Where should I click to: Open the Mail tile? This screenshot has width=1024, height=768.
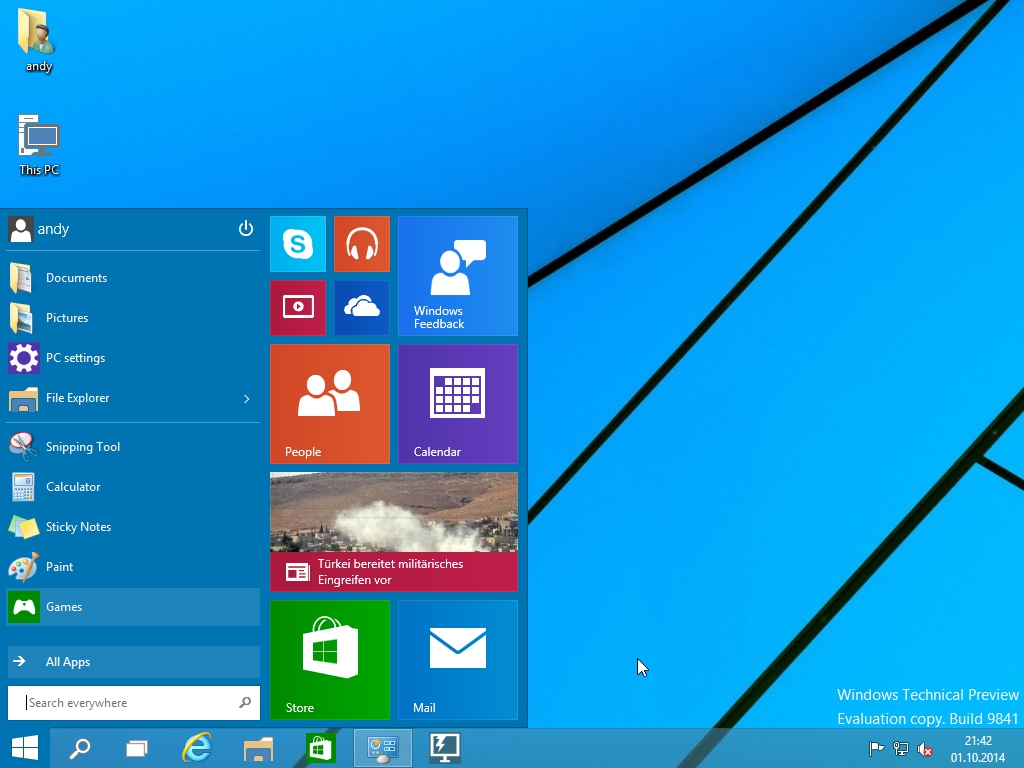(457, 659)
